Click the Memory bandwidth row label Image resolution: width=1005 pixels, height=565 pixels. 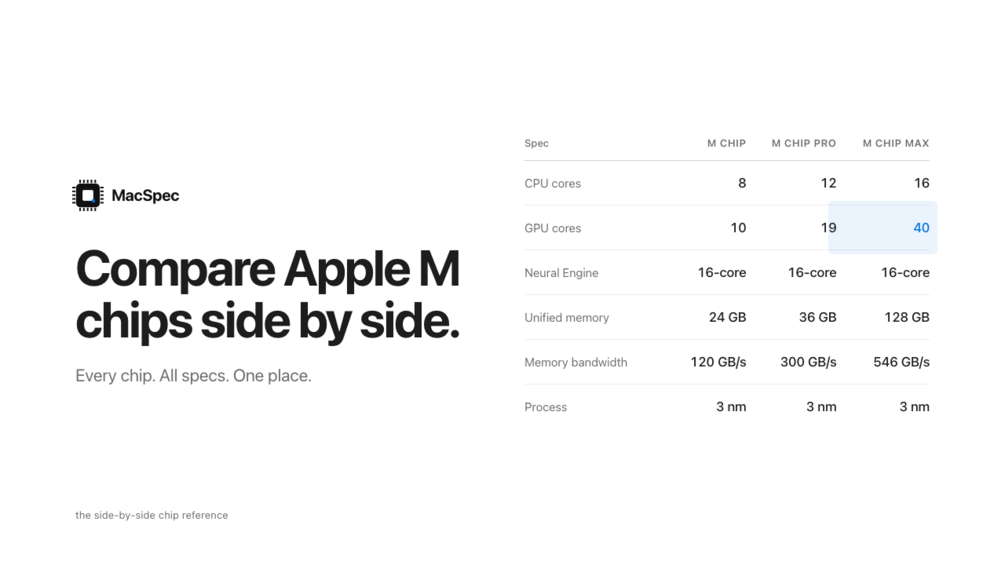pyautogui.click(x=576, y=363)
